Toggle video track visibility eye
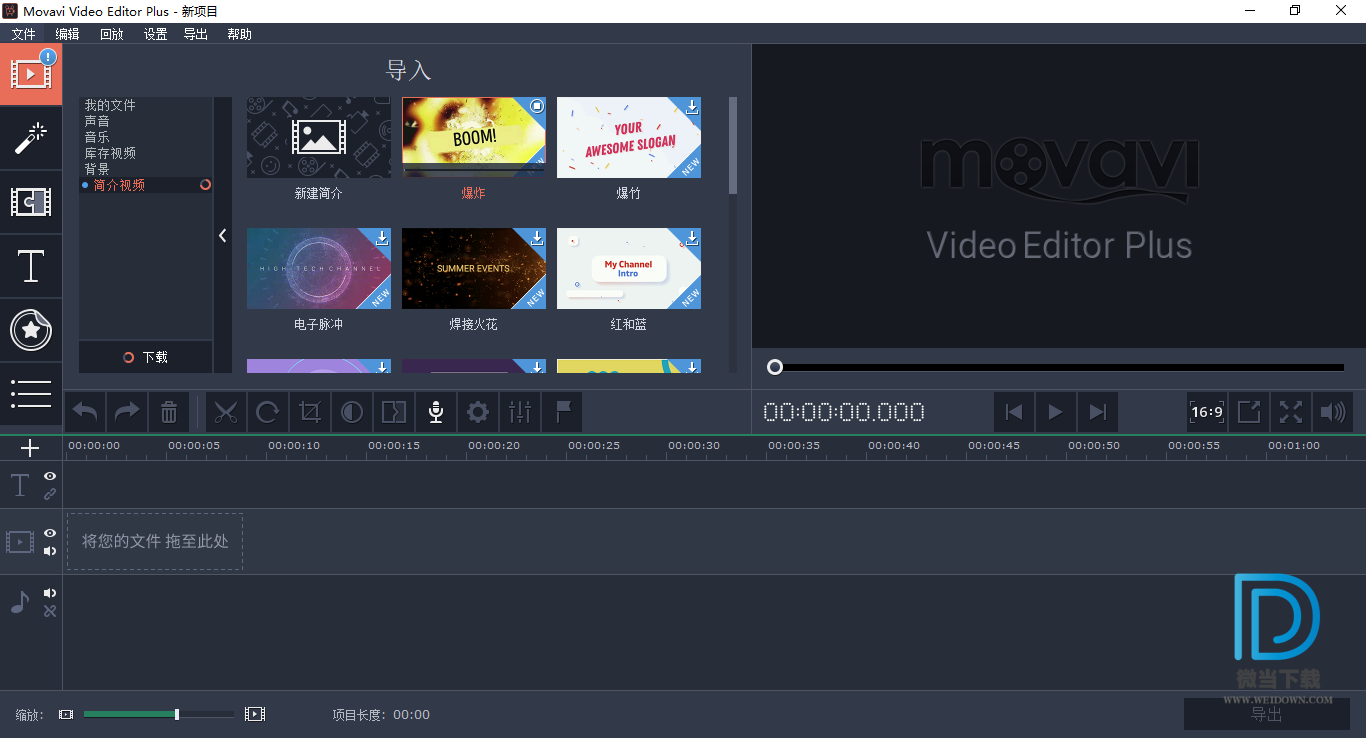The height and width of the screenshot is (738, 1366). 50,533
